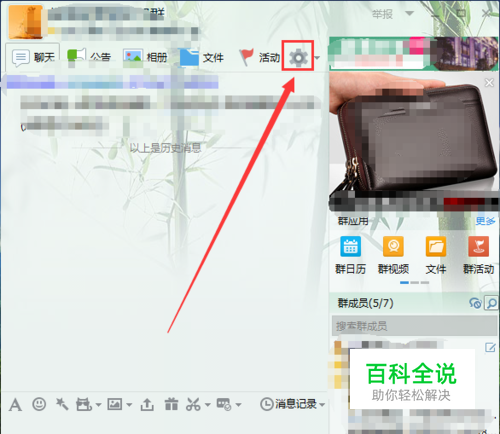Click the gift box icon

click(171, 404)
